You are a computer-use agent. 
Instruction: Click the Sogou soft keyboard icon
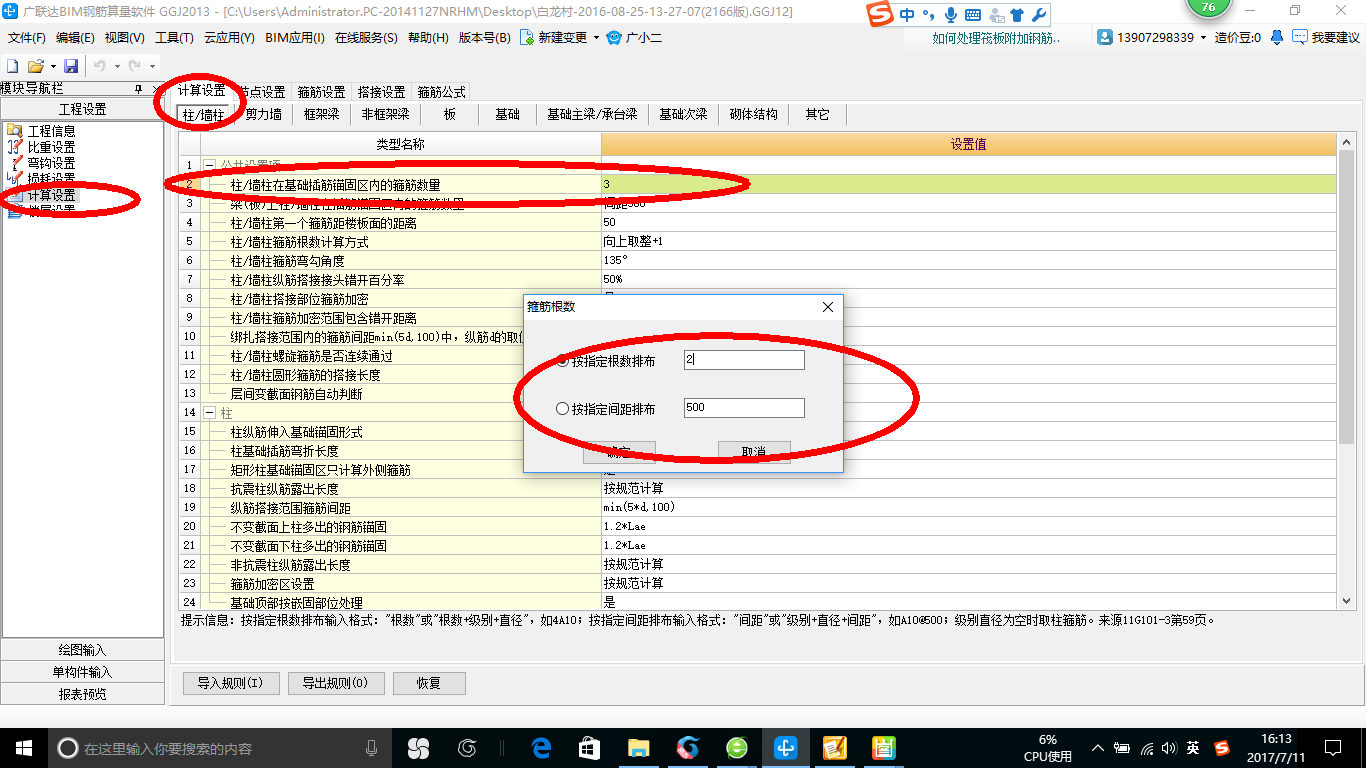point(972,15)
